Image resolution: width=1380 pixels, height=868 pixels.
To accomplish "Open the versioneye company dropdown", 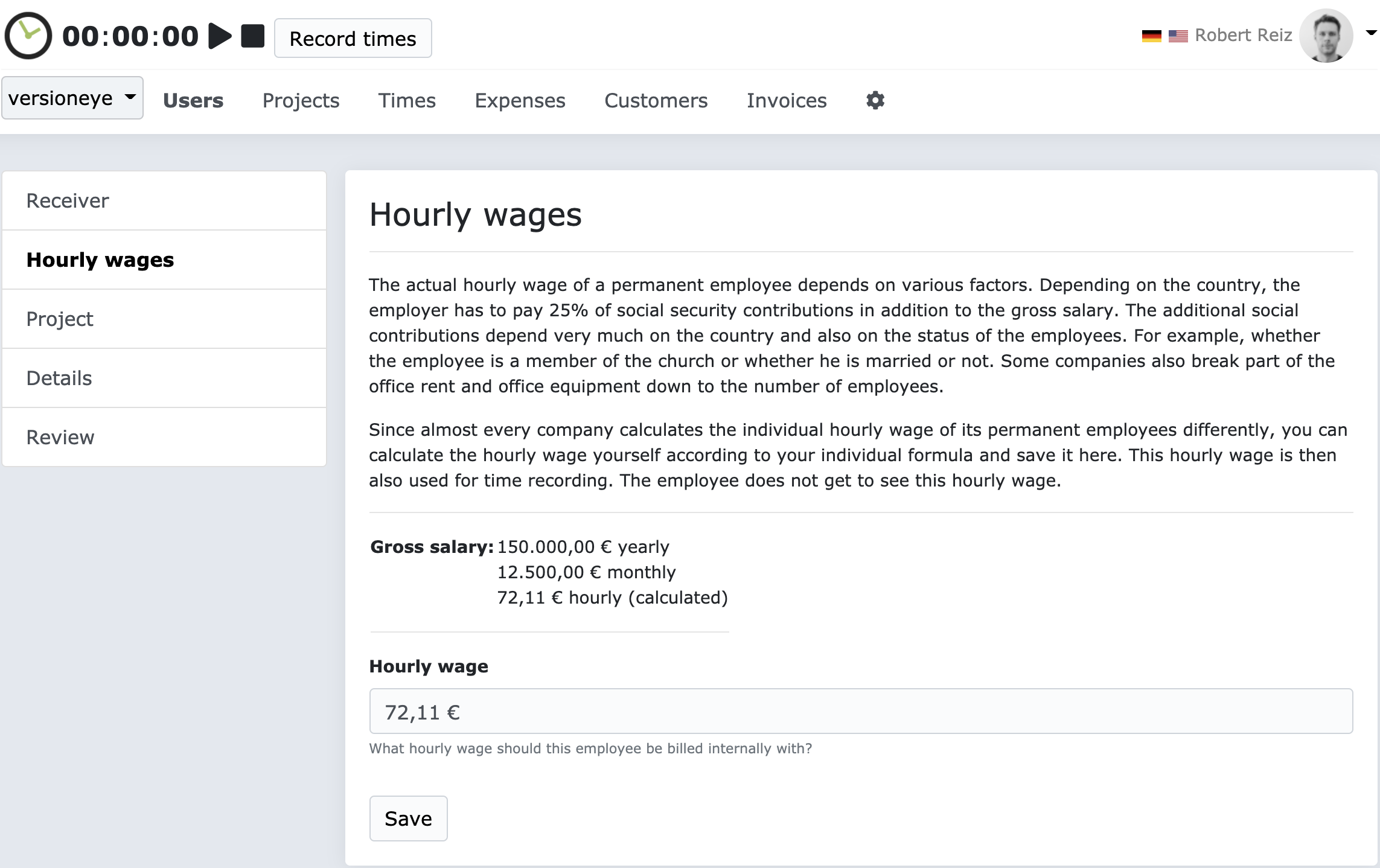I will (72, 97).
